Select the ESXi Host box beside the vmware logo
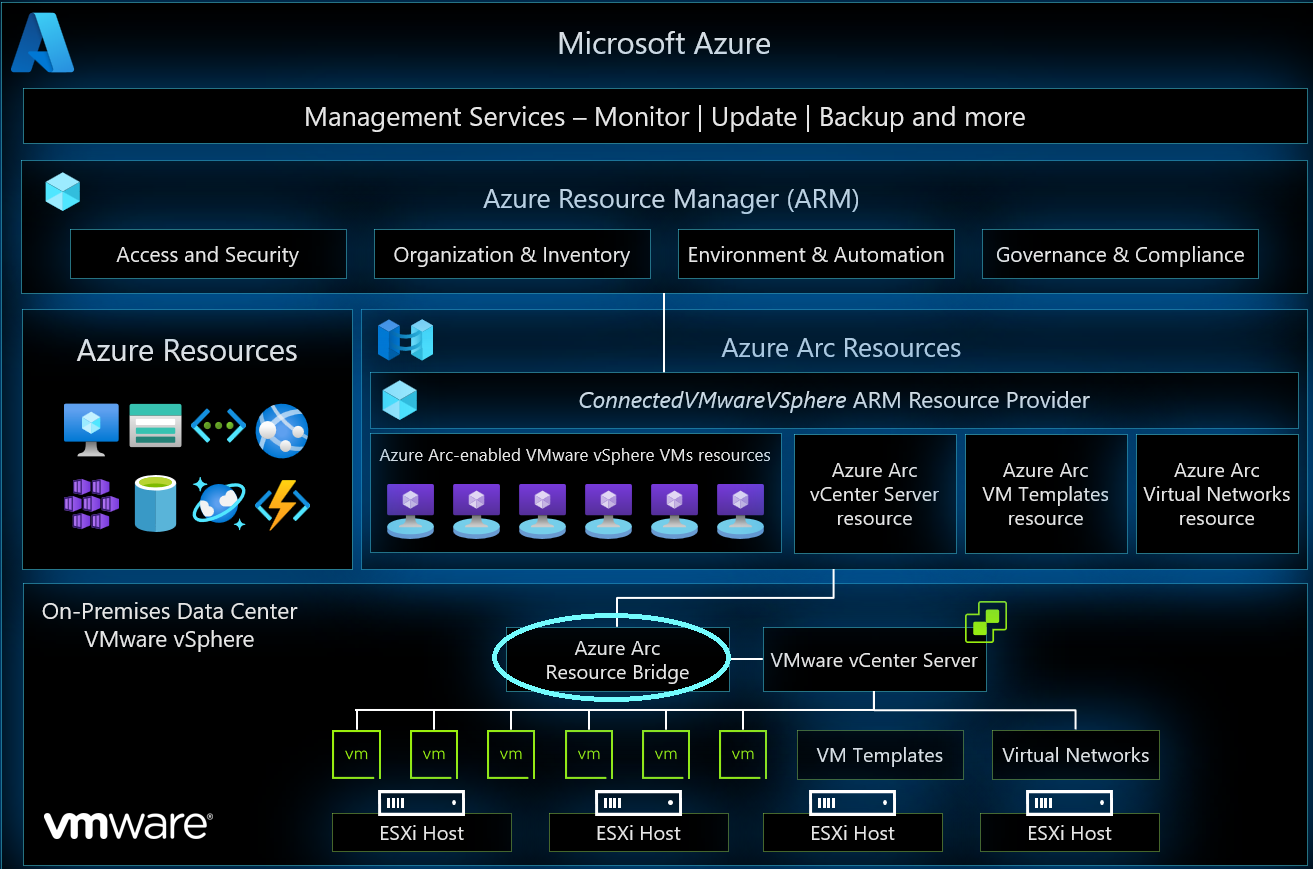This screenshot has width=1313, height=869. tap(421, 832)
